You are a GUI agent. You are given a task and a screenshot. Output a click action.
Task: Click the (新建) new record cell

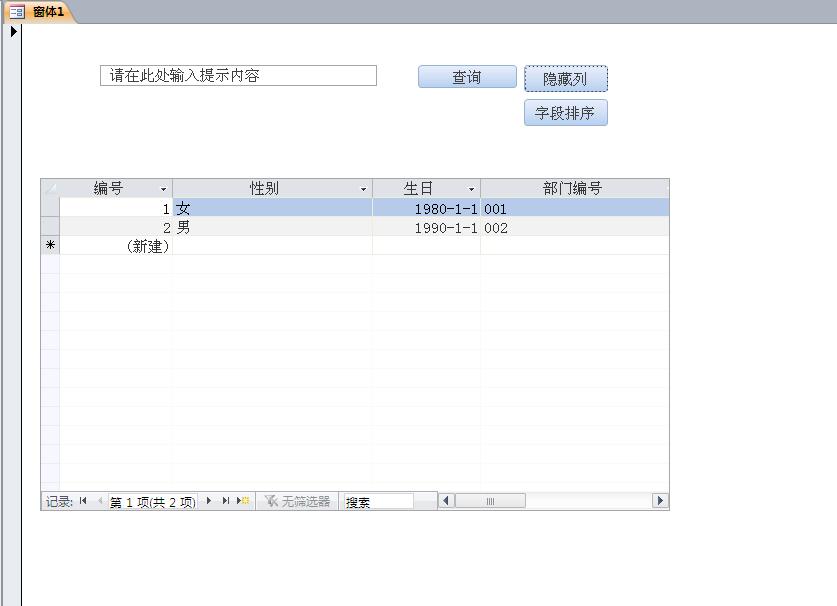pos(115,246)
